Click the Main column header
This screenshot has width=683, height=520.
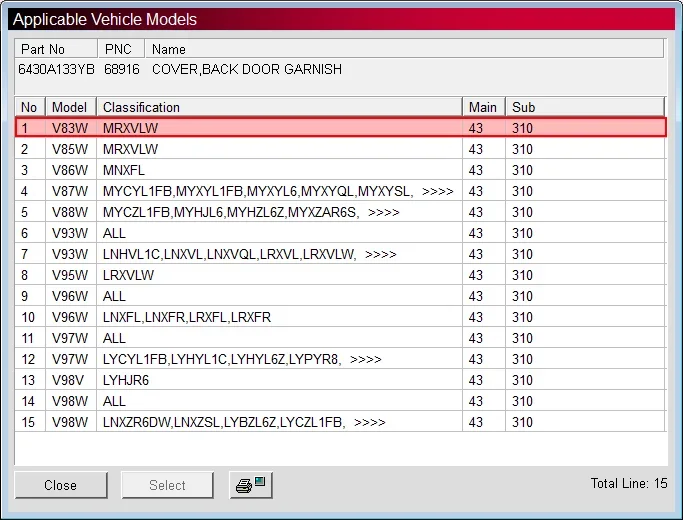tap(484, 107)
